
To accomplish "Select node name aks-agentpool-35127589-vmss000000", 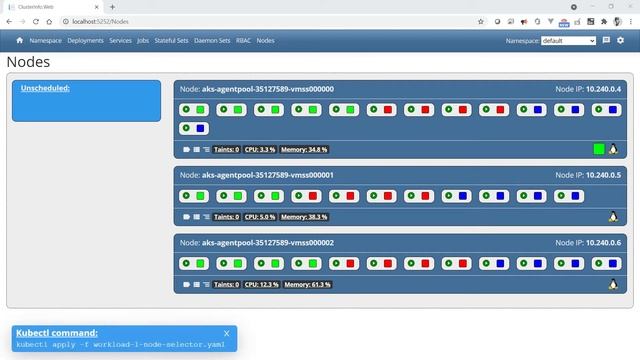I will (x=268, y=89).
